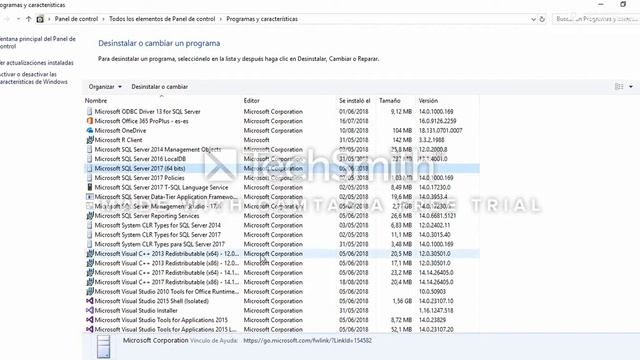The height and width of the screenshot is (360, 640).
Task: Click icon of Microsoft SQL Server 2017 (64 bits)
Action: [x=89, y=168]
